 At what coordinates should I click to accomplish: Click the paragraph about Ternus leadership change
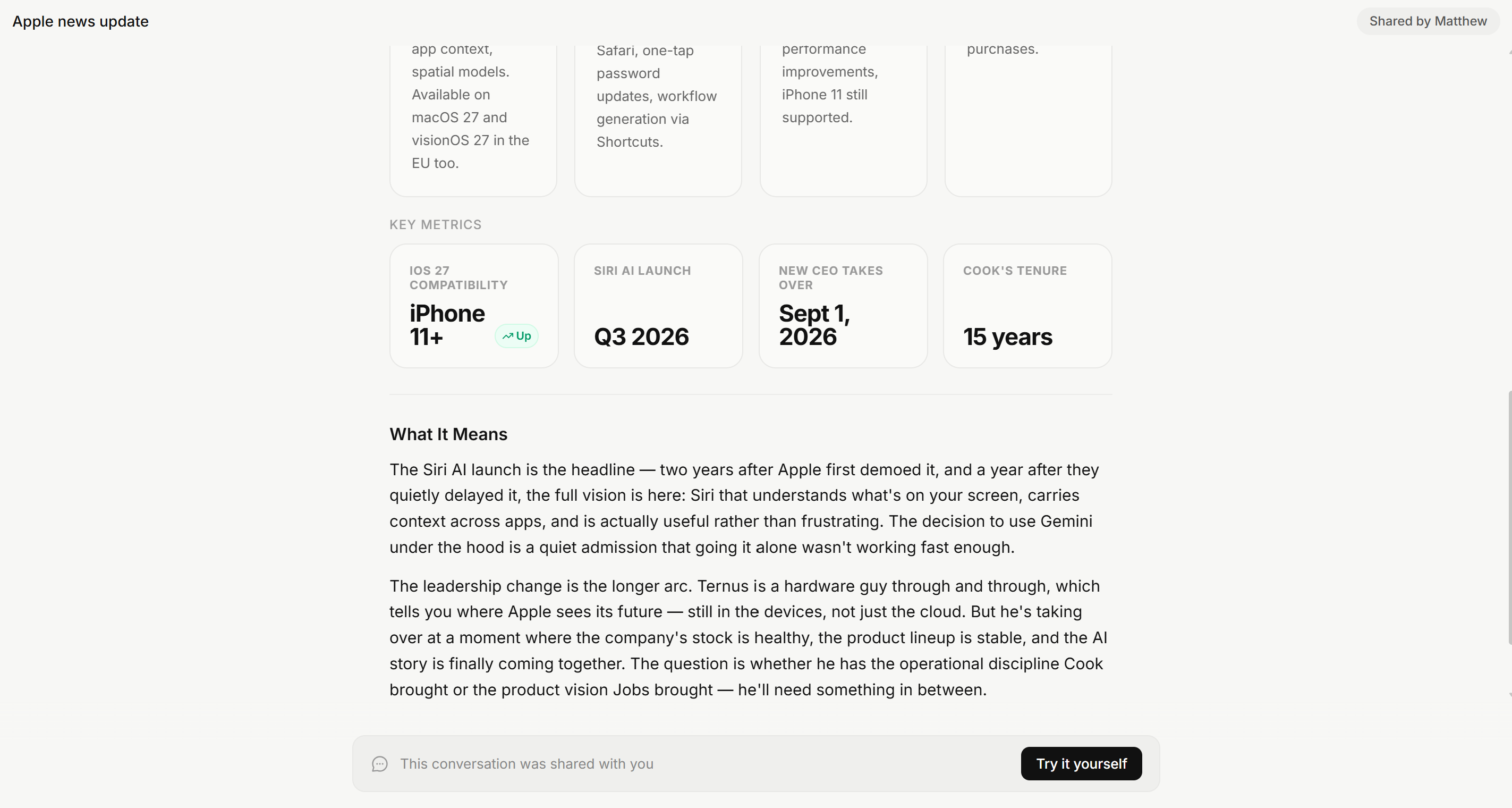click(x=749, y=638)
